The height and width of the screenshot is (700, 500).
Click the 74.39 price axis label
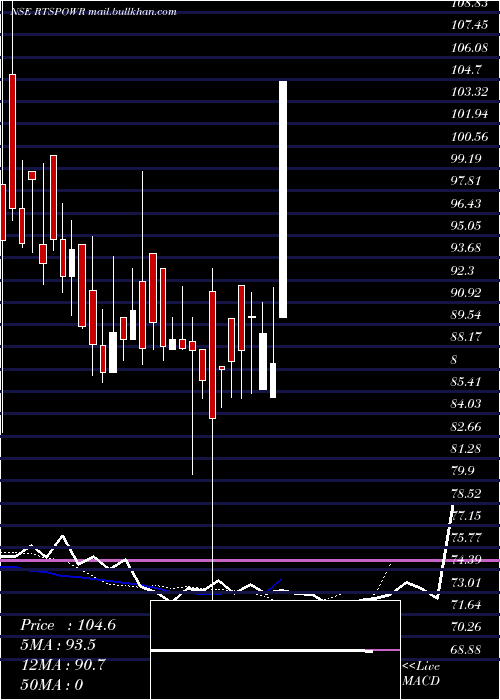pos(467,560)
